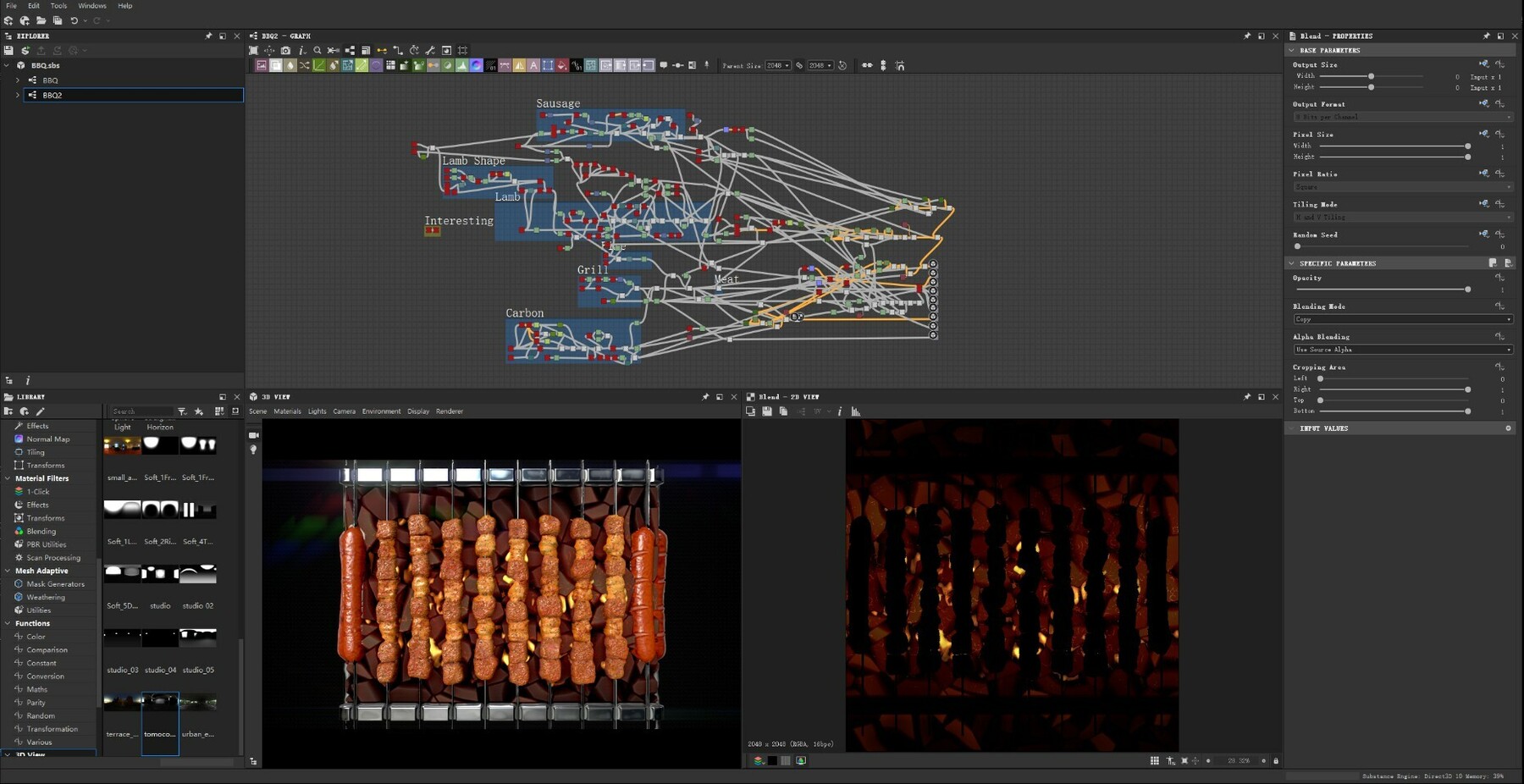Click the 3D View camera icon
This screenshot has width=1524, height=784.
click(x=253, y=435)
